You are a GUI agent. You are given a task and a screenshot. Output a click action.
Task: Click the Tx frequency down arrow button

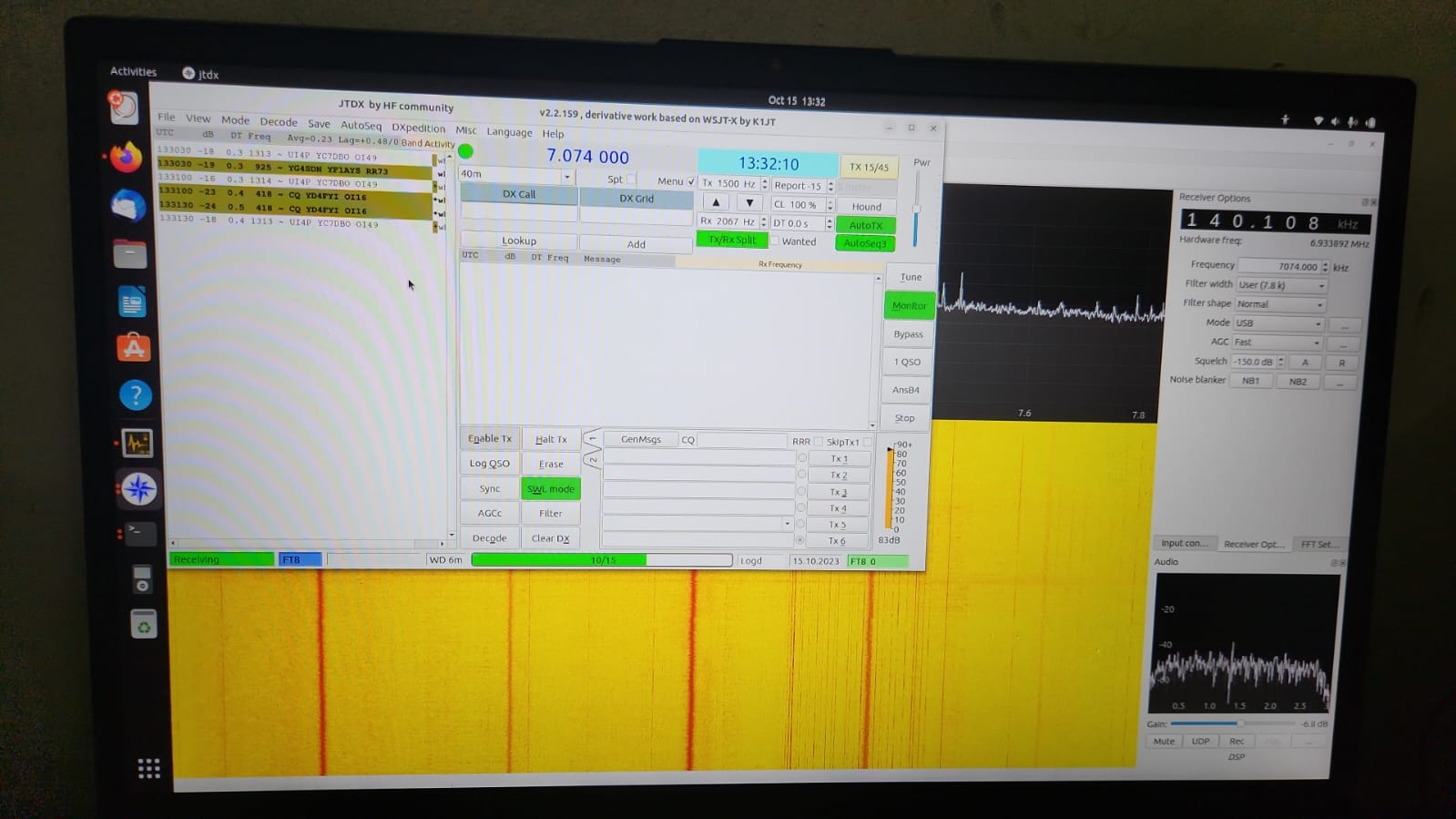click(748, 202)
